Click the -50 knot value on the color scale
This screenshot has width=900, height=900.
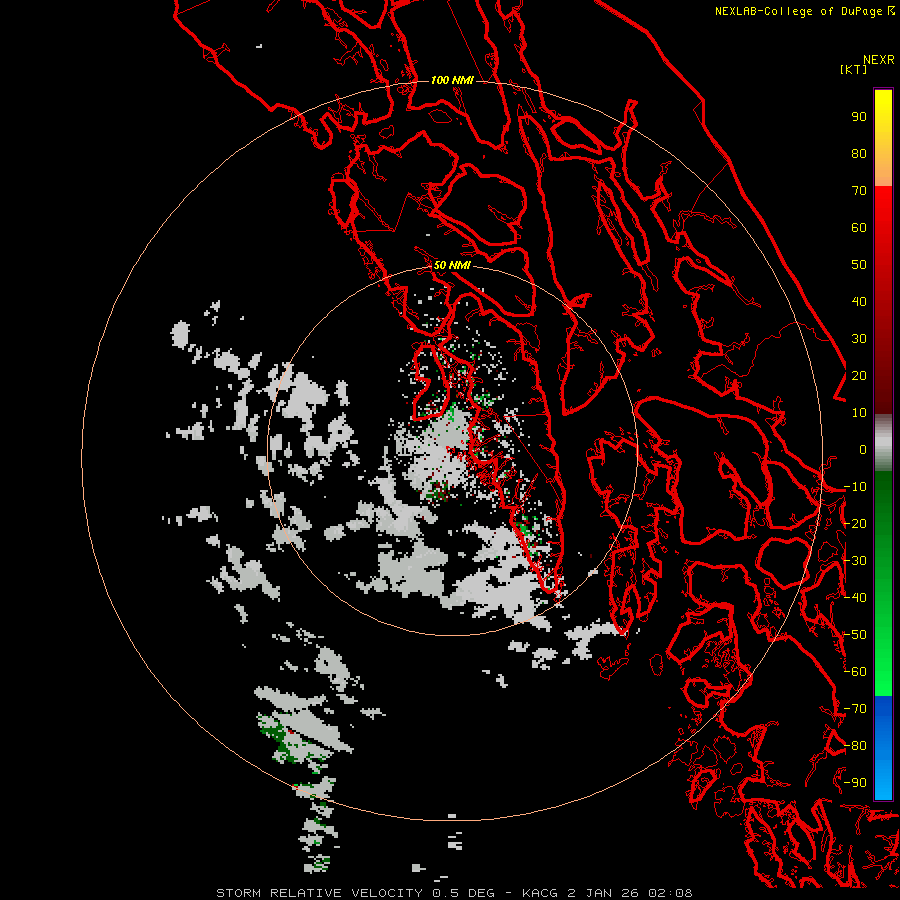[855, 635]
